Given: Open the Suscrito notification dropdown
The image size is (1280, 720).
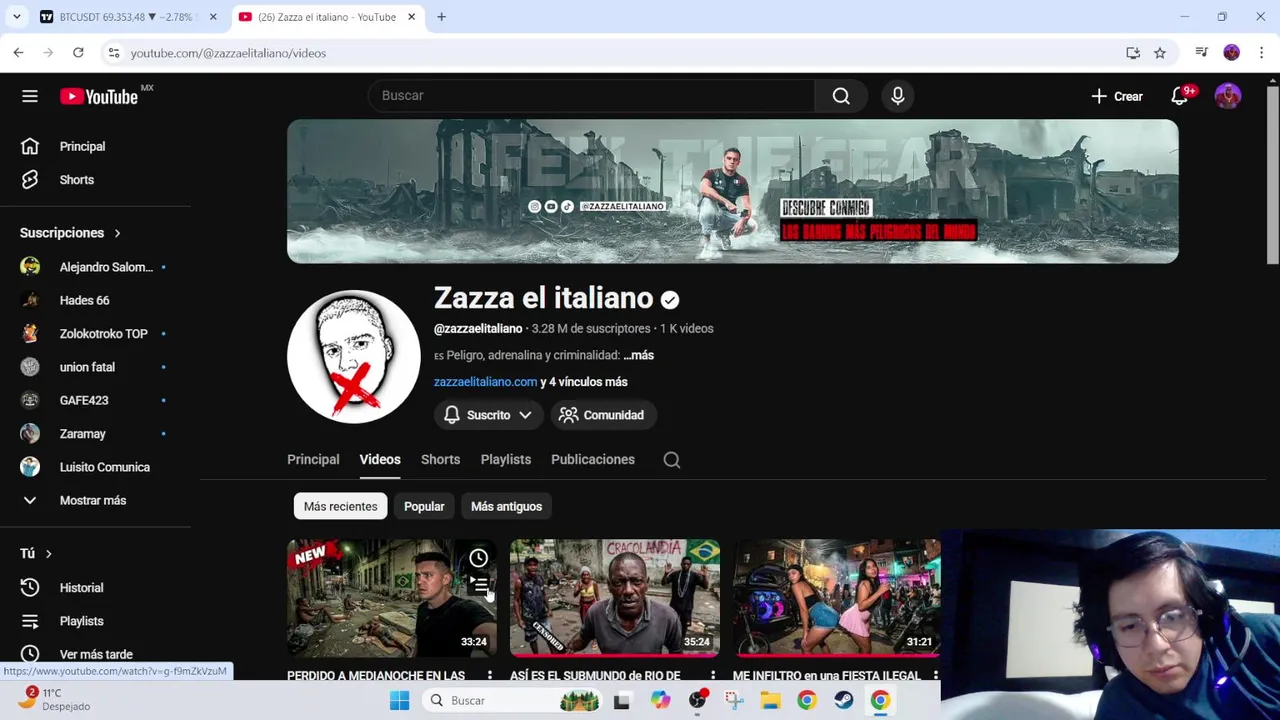Looking at the screenshot, I should click(488, 415).
